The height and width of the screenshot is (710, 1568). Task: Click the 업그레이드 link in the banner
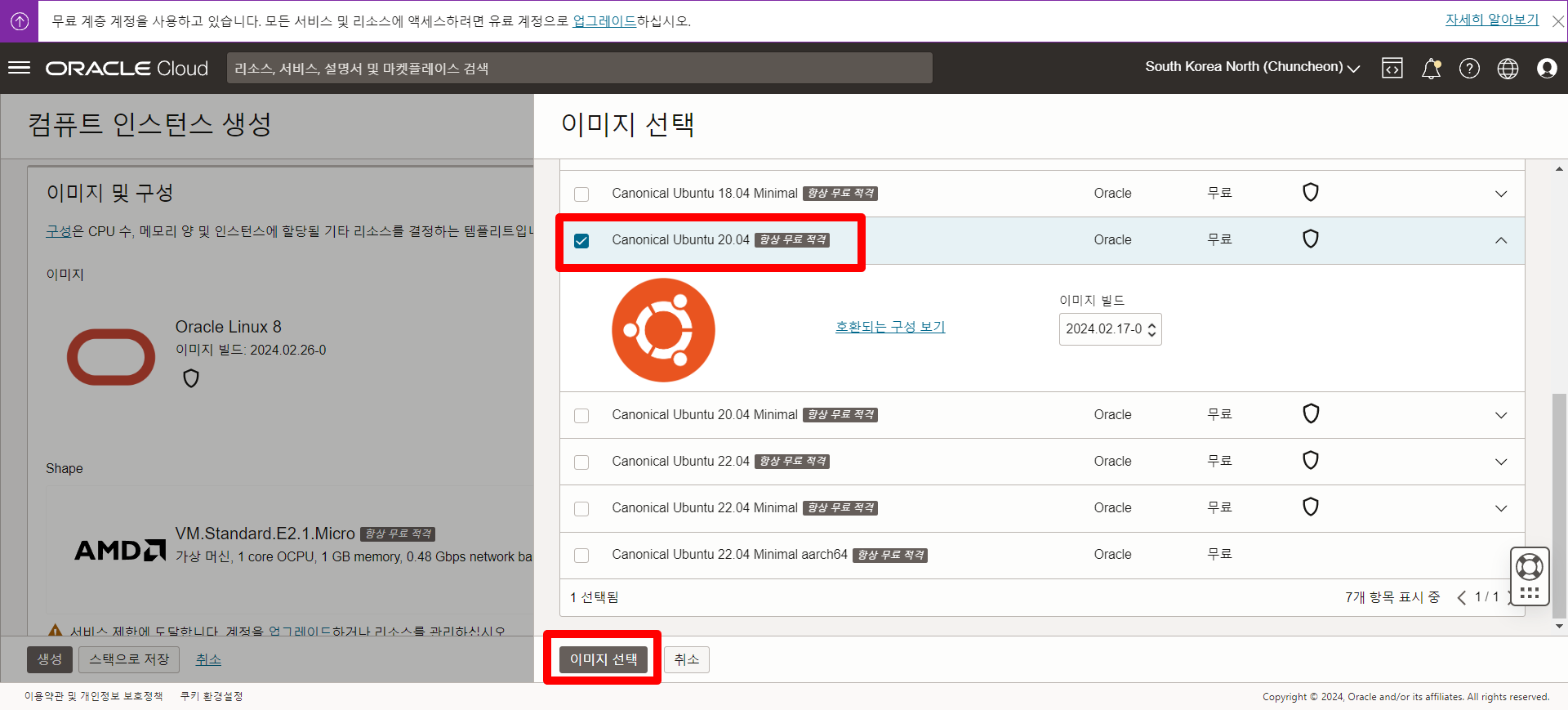604,21
